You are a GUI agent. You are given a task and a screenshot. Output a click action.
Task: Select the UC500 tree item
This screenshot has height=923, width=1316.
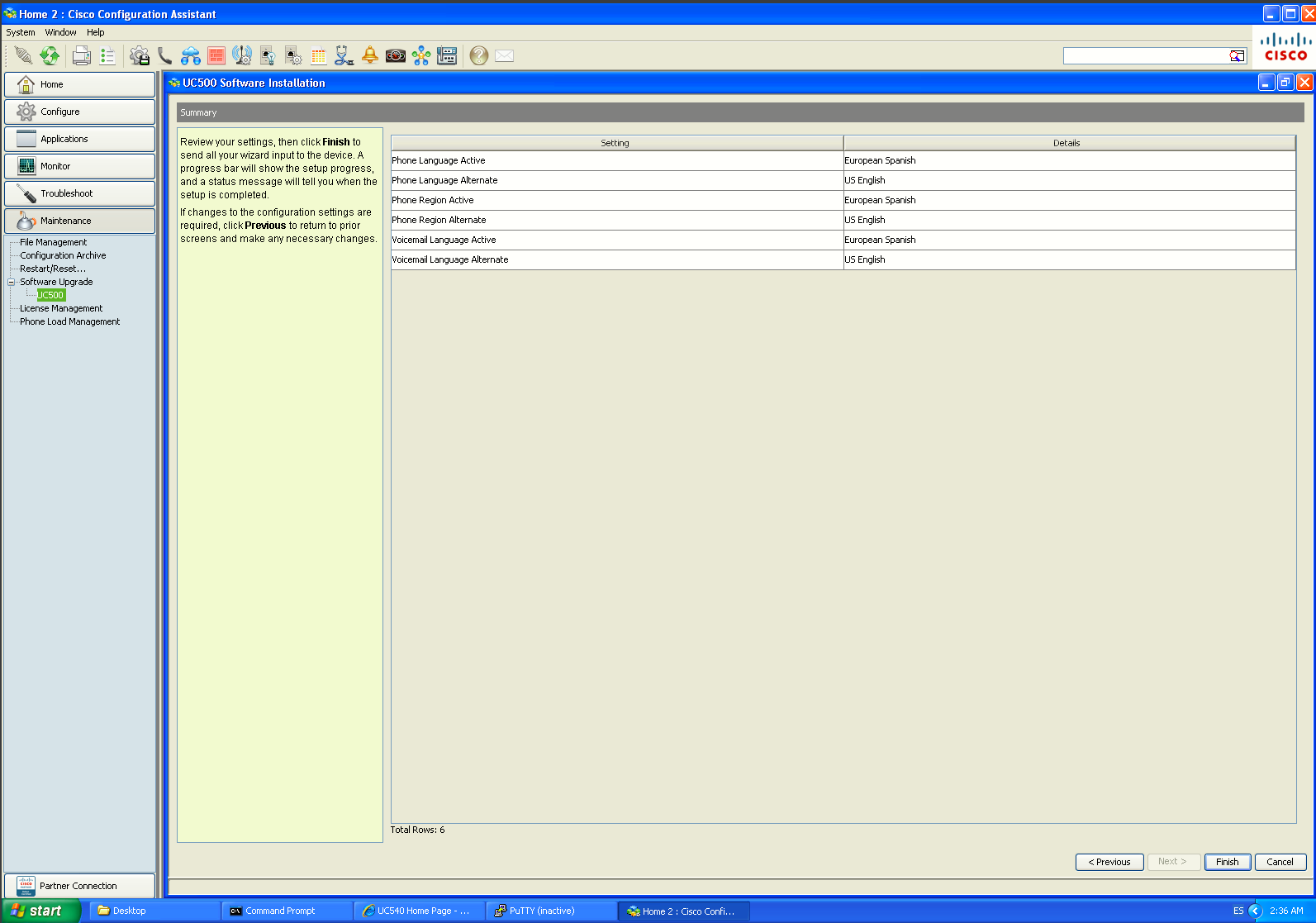click(x=50, y=295)
